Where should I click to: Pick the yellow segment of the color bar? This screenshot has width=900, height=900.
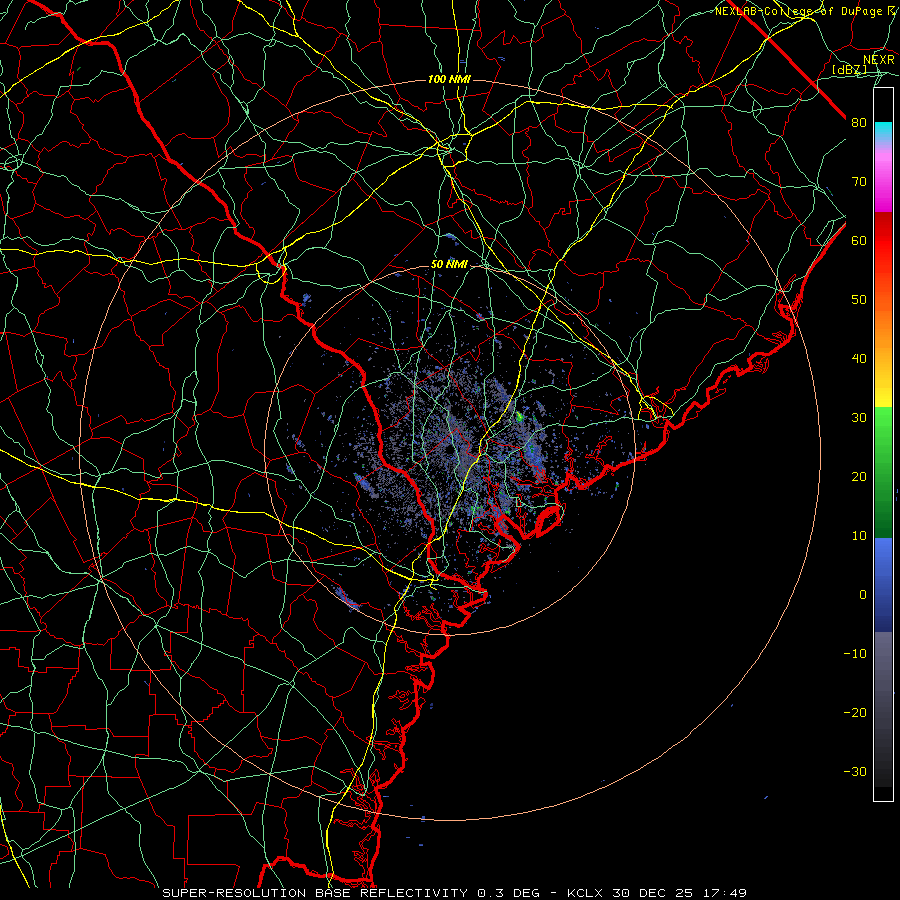[883, 393]
